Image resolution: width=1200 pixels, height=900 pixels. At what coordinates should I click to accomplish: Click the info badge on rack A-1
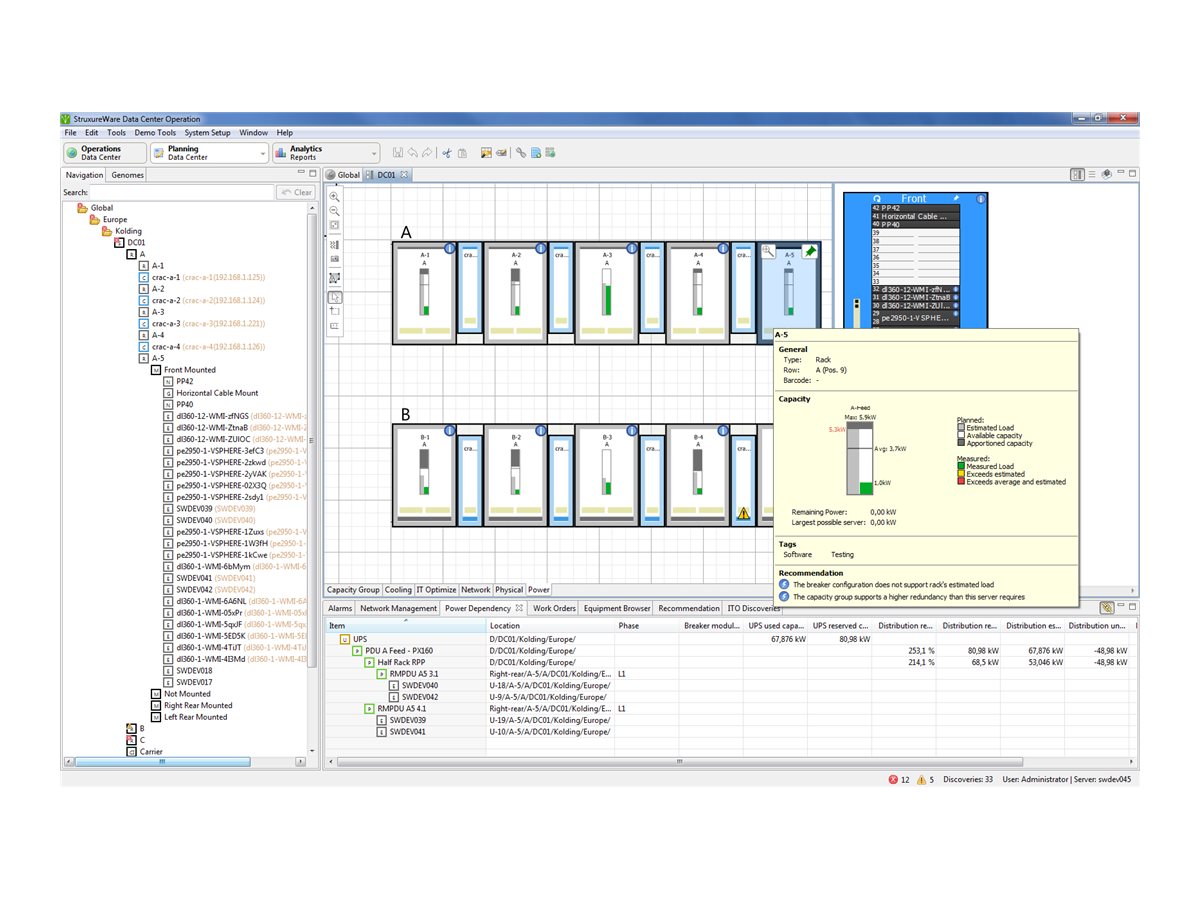pos(450,248)
